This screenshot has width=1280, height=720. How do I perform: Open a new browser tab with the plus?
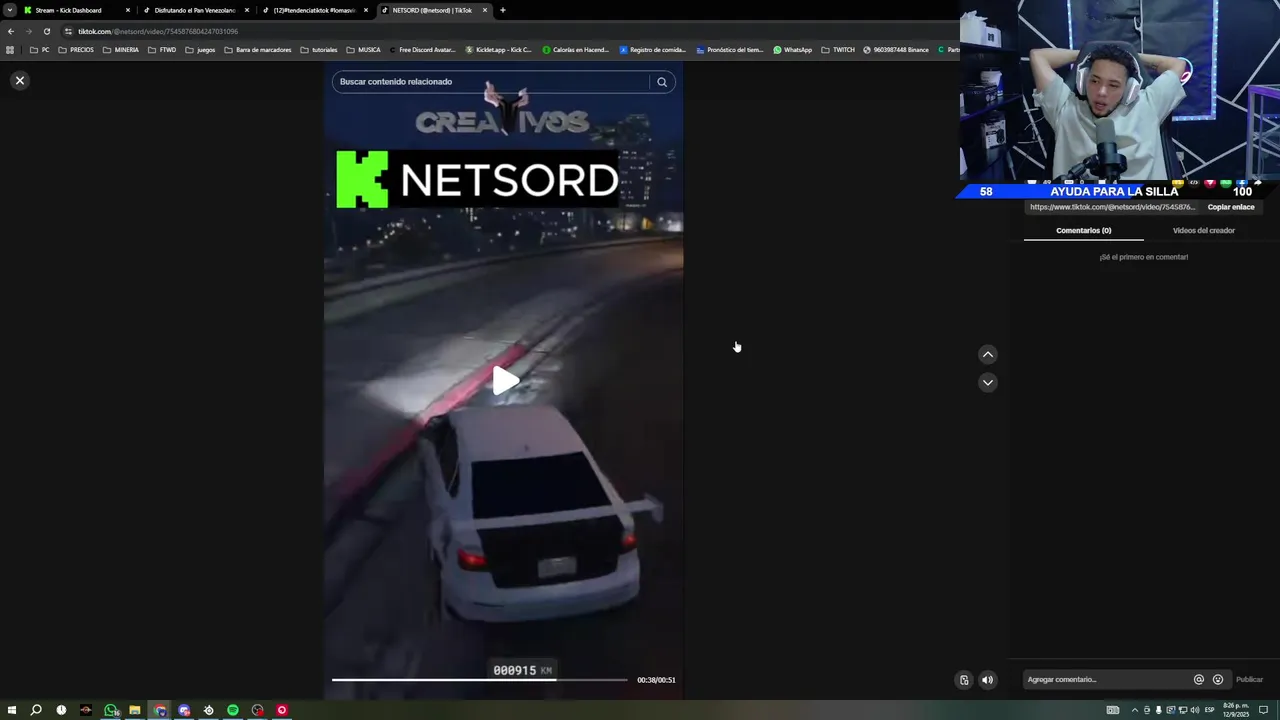tap(502, 10)
